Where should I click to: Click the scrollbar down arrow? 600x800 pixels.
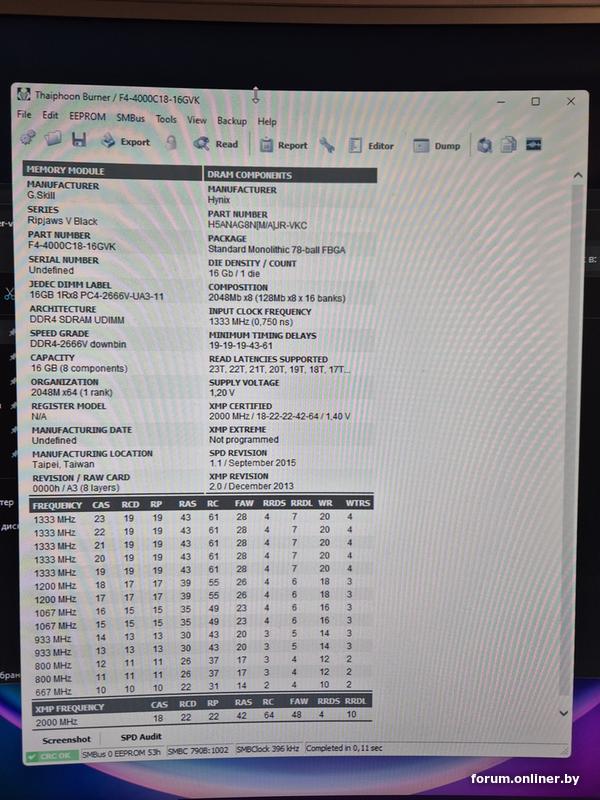tap(563, 713)
